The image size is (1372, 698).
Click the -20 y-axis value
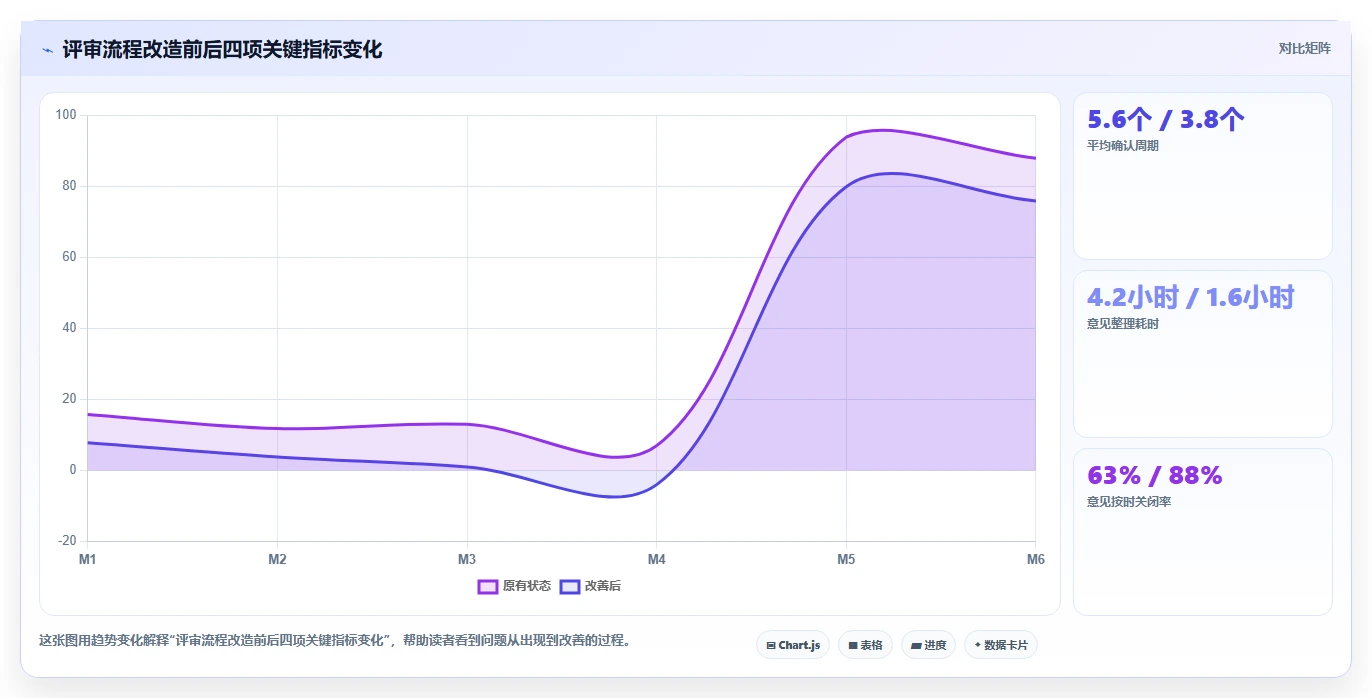67,541
